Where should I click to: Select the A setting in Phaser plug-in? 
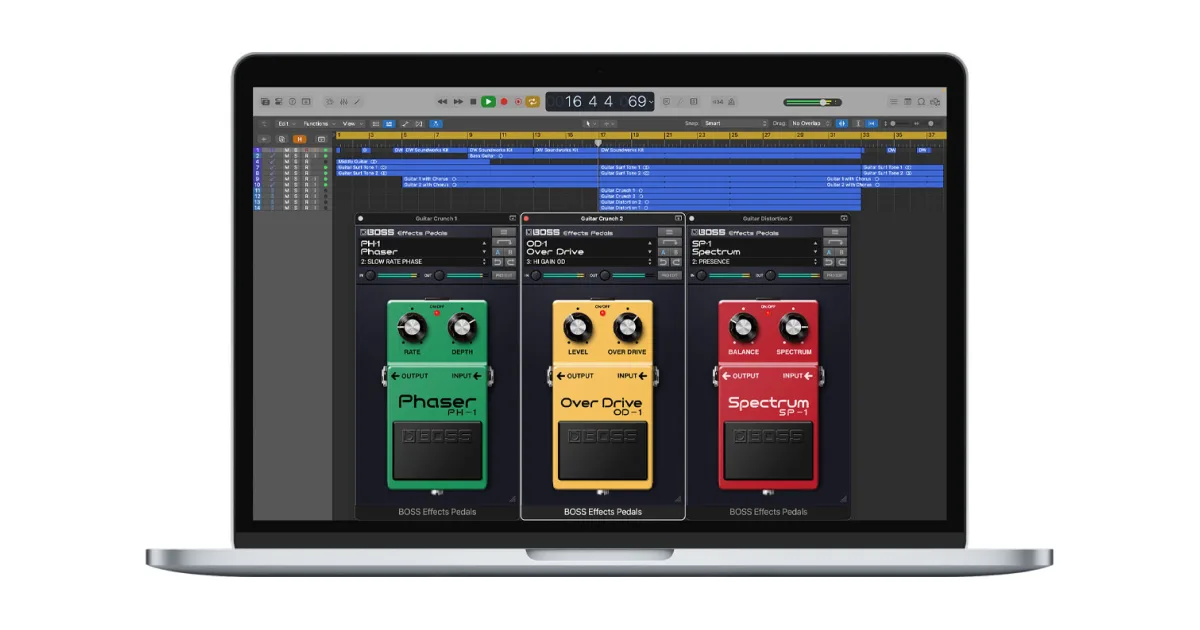498,252
